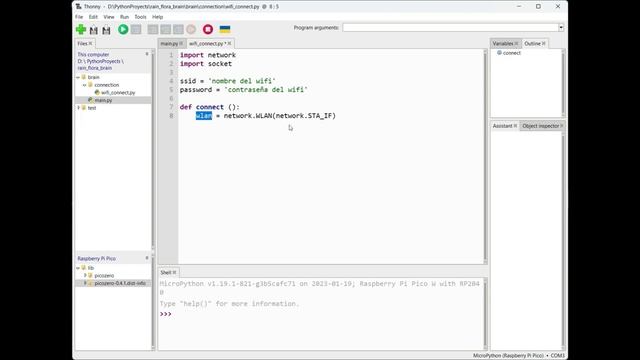This screenshot has width=640, height=360.
Task: Select picozero-0.4.1.dist-info in Pico files
Action: pos(120,283)
